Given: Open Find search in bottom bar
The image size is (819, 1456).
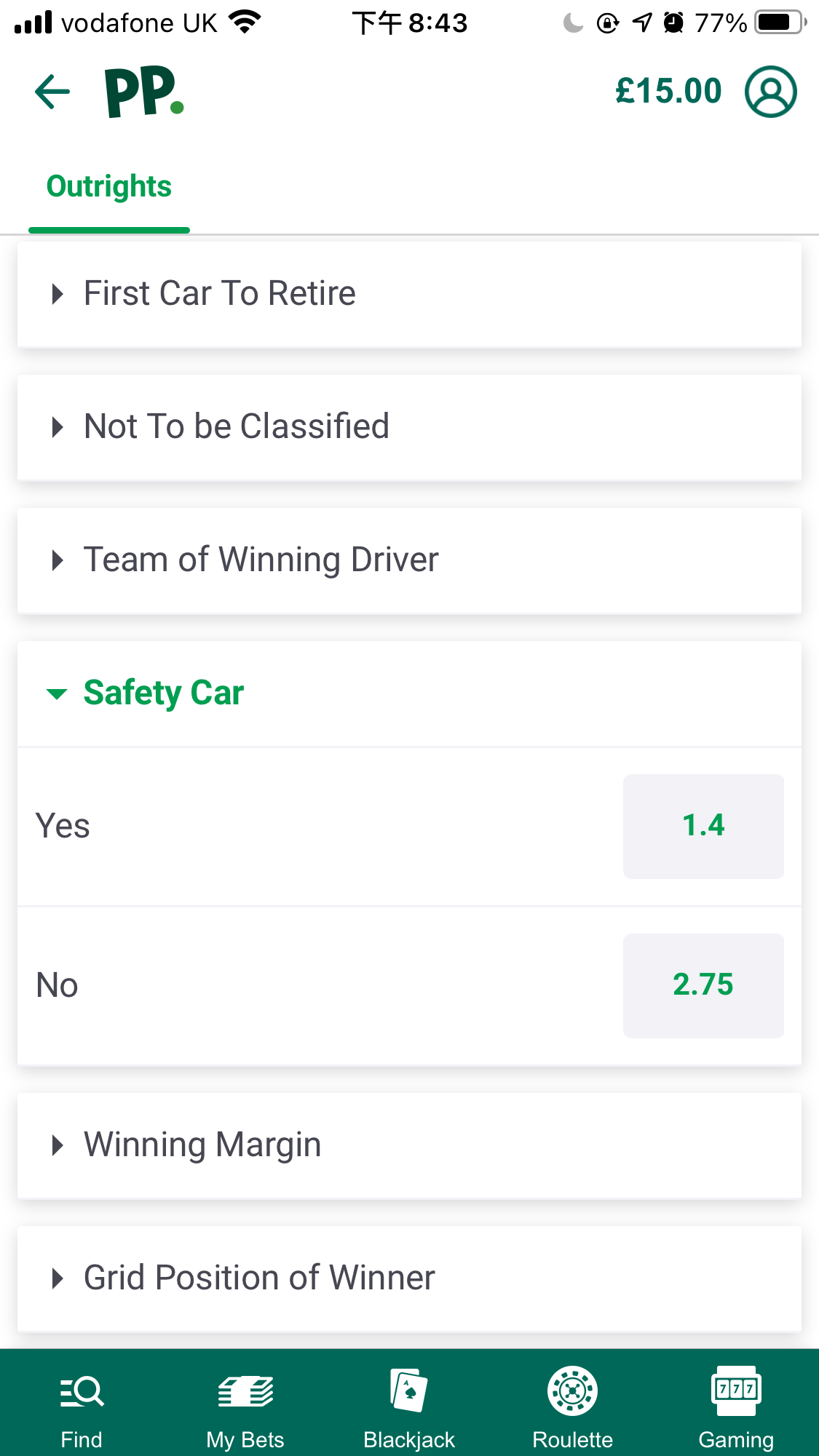Looking at the screenshot, I should pos(82,1407).
